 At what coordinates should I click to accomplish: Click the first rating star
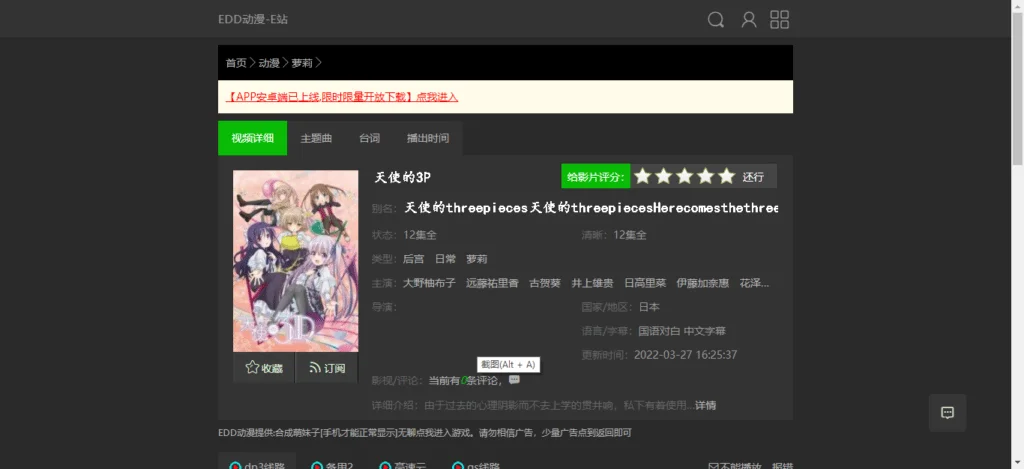[642, 177]
